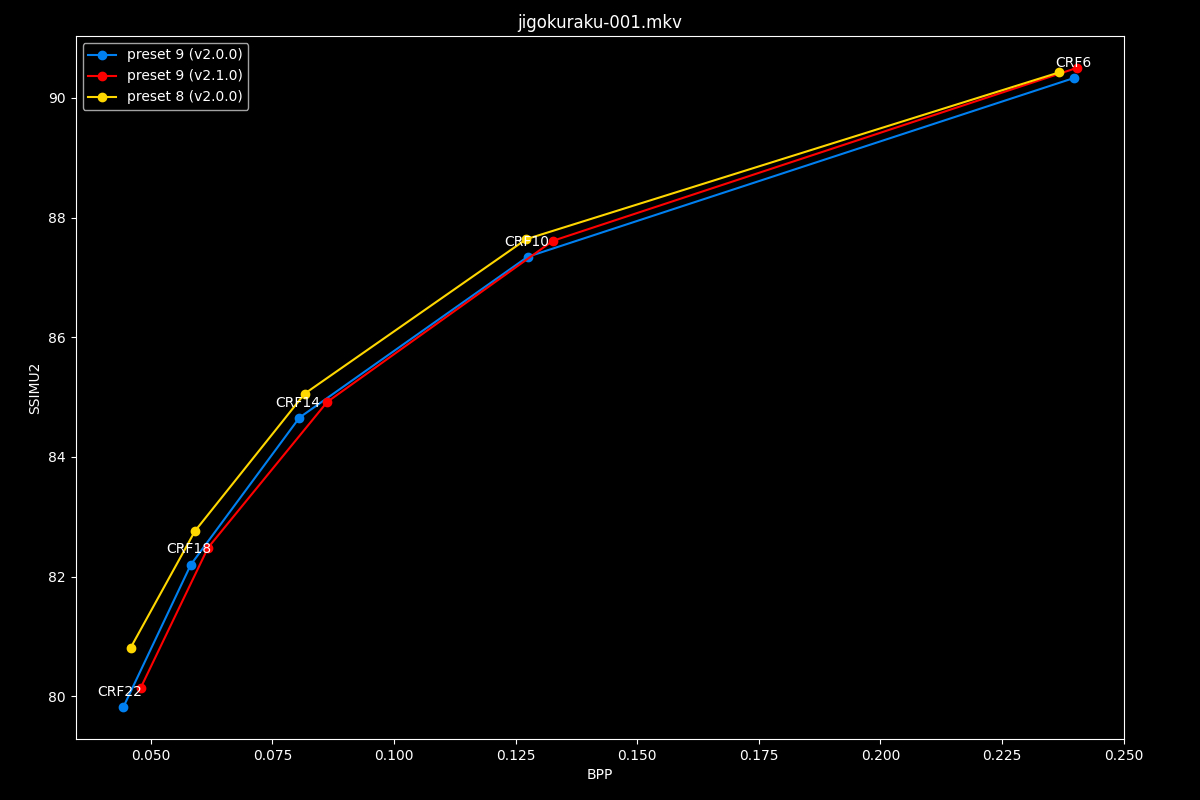Select legend label preset 8 (v2.0.0)
Image resolution: width=1200 pixels, height=800 pixels.
point(184,97)
